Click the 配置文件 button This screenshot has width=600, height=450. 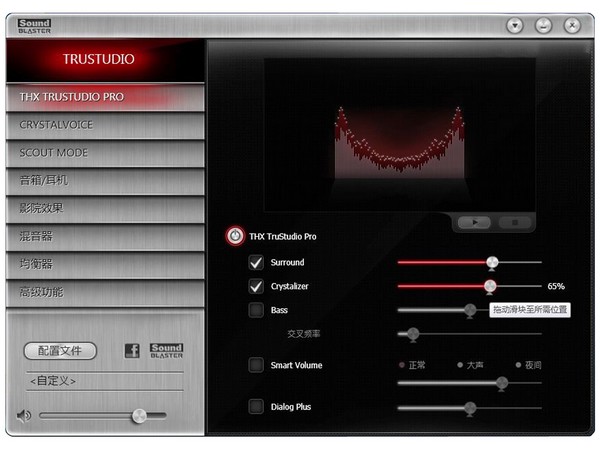pos(60,351)
